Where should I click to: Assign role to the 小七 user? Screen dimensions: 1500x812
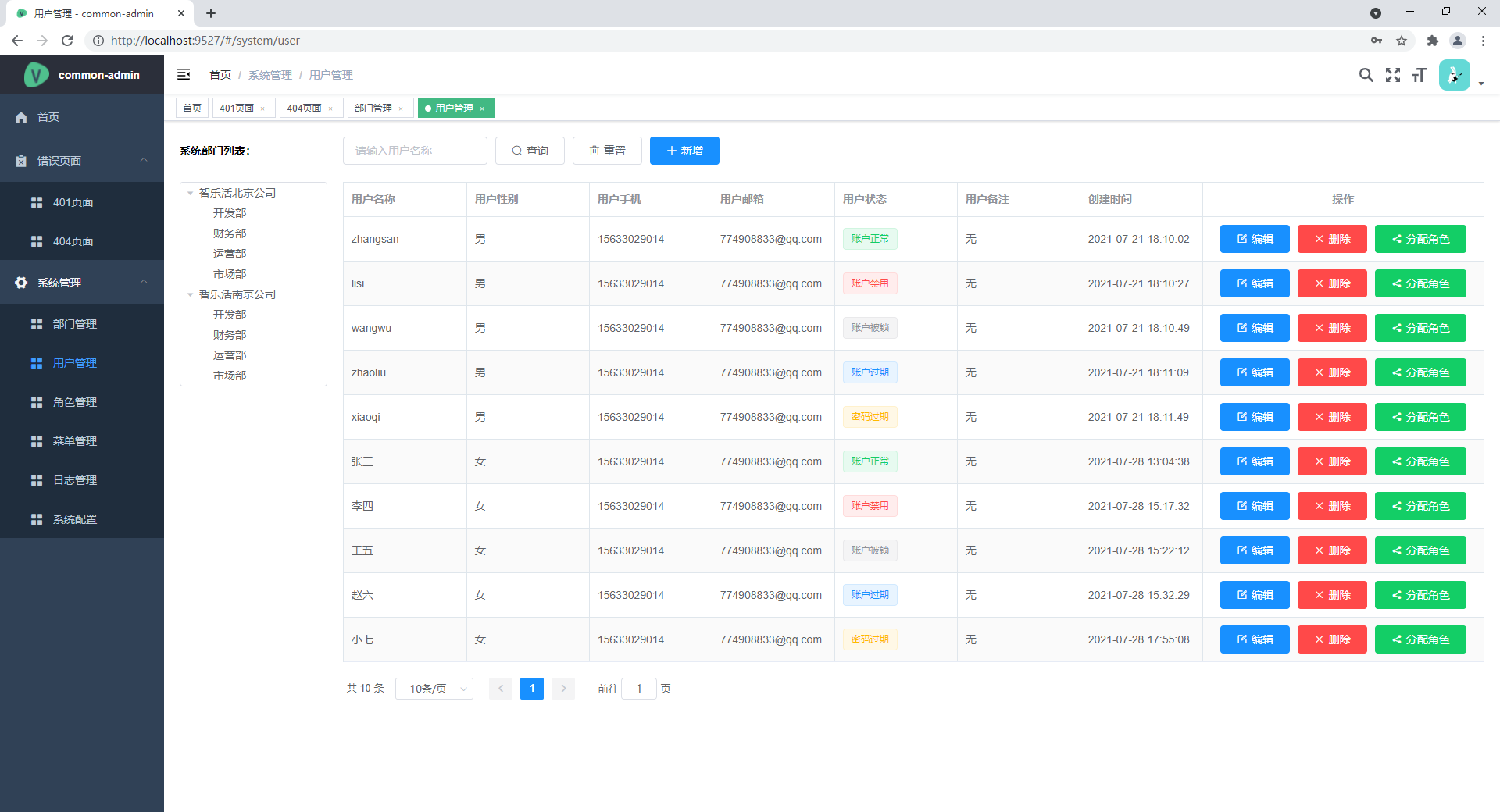(x=1420, y=639)
